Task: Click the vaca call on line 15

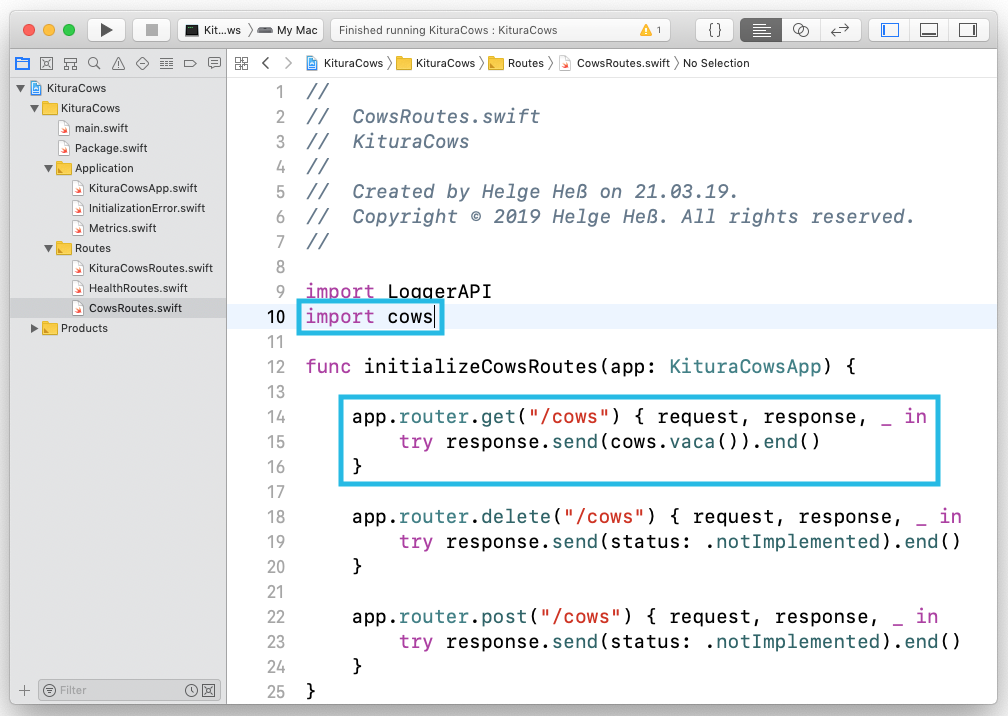Action: [692, 442]
